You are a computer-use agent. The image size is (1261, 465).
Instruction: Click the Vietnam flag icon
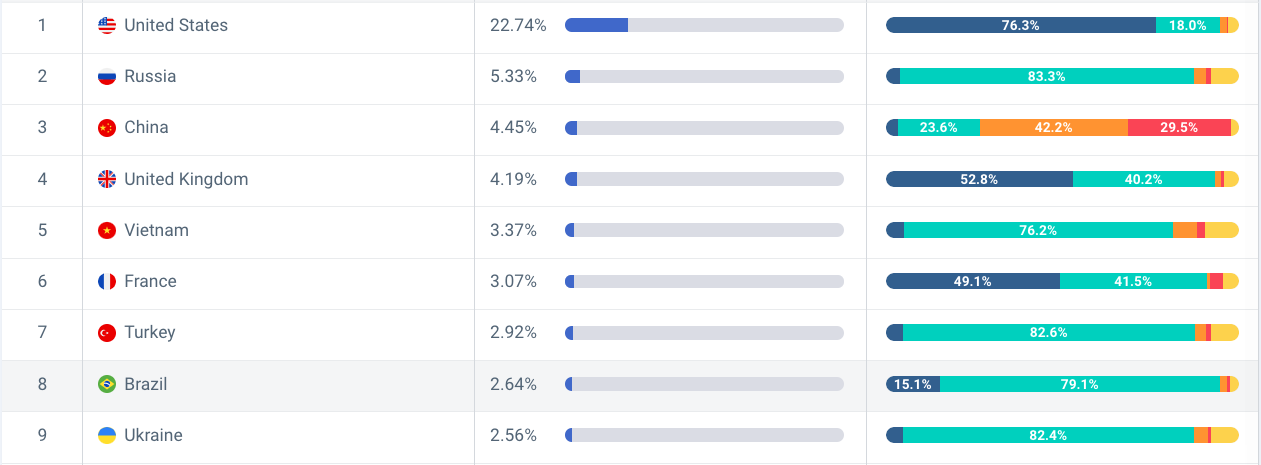point(107,230)
